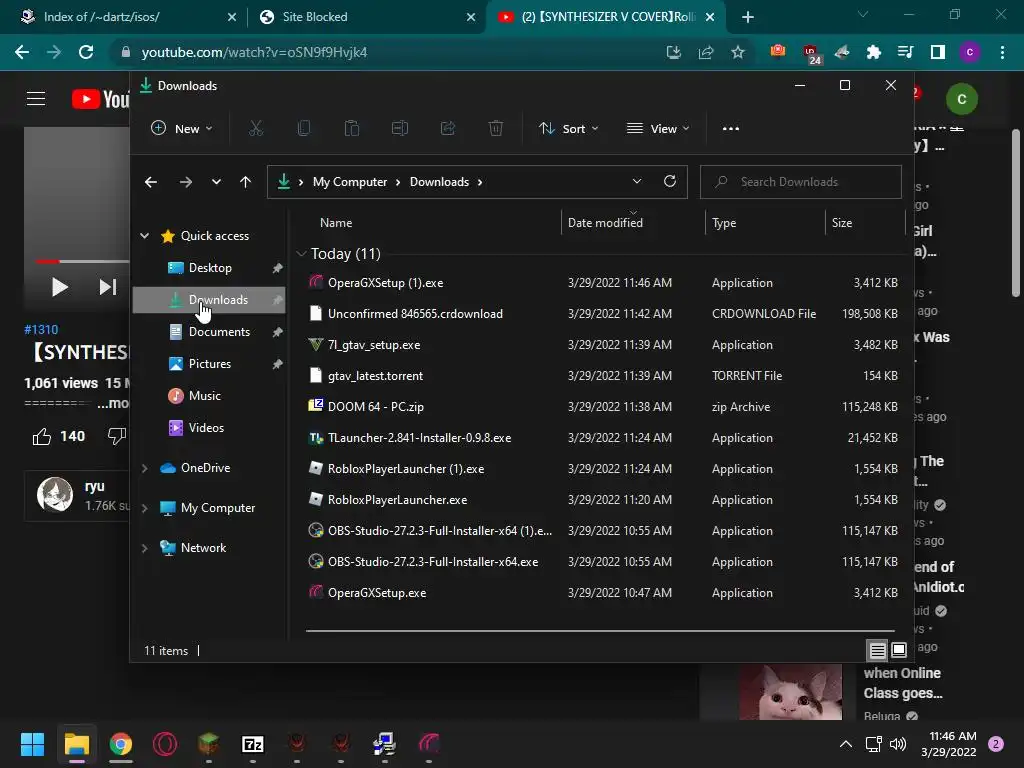The width and height of the screenshot is (1024, 768).
Task: Reload the YouTube page in Chrome
Action: (86, 52)
